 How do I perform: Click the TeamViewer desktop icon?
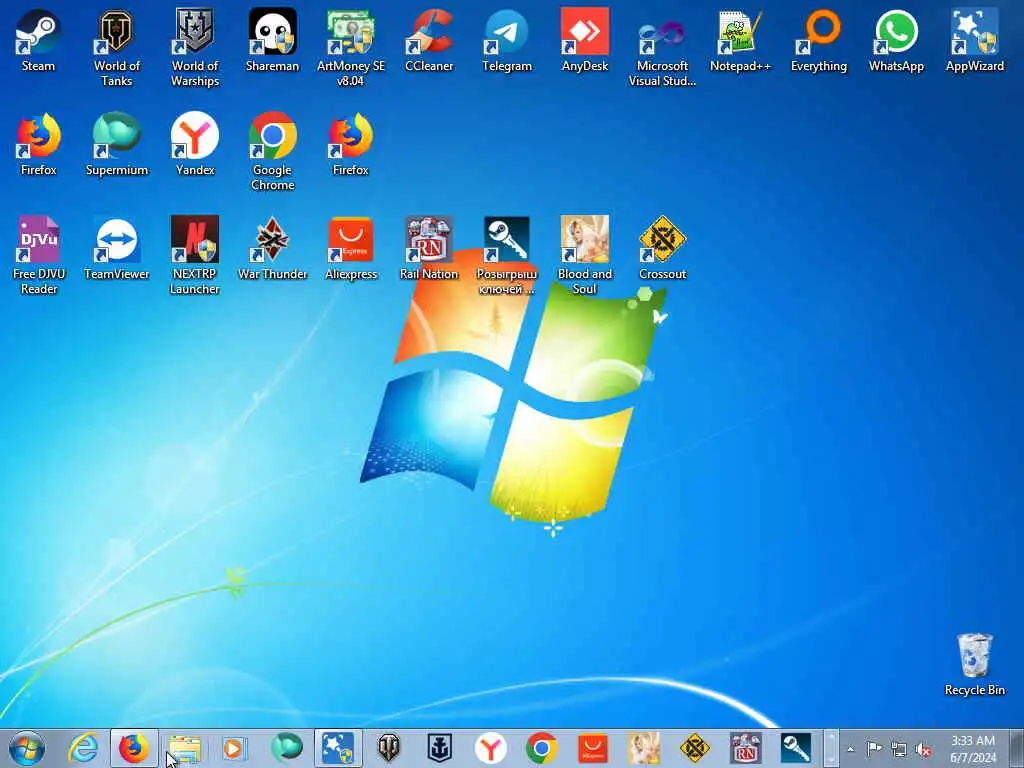pyautogui.click(x=116, y=248)
